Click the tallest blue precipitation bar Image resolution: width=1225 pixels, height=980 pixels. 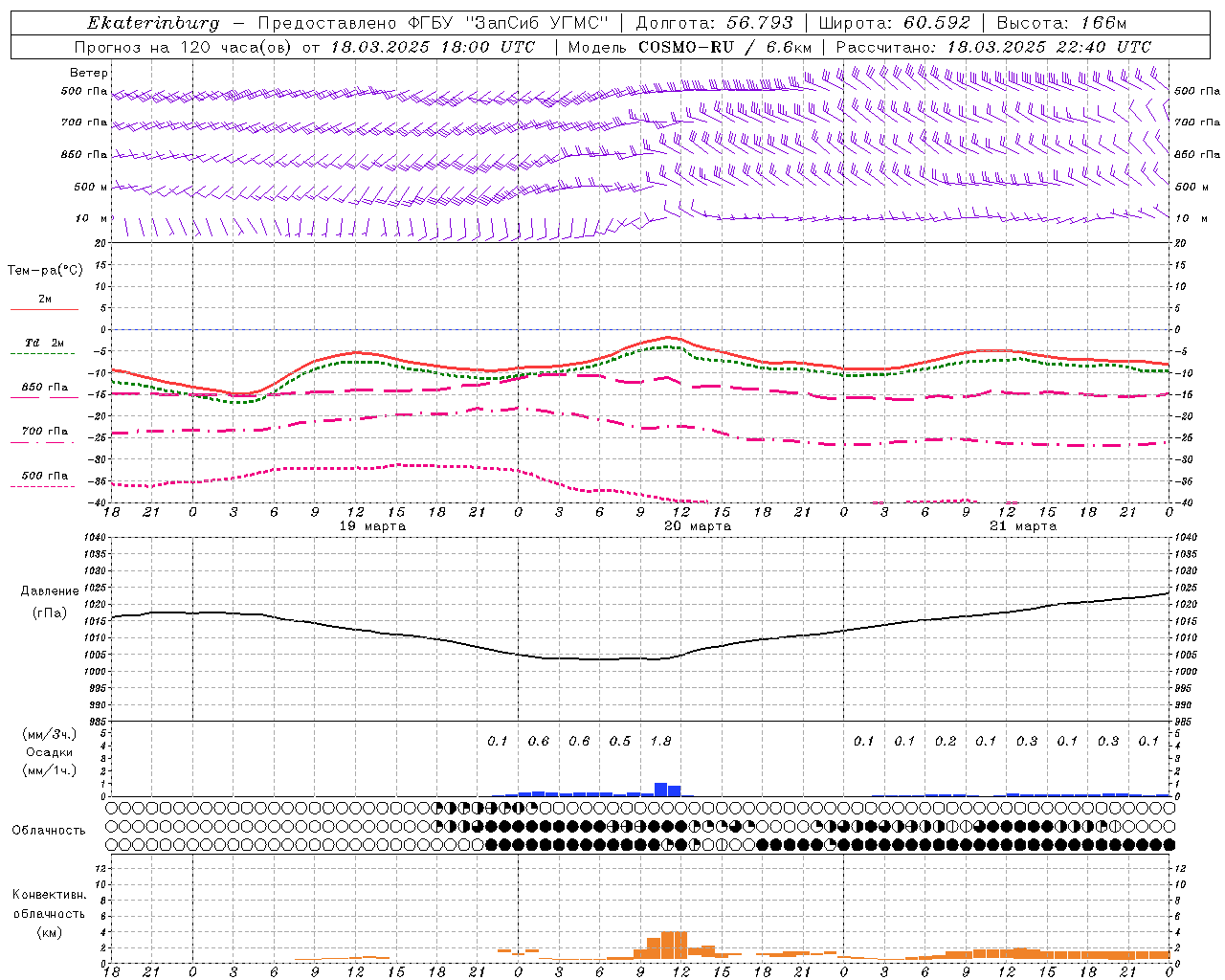[661, 790]
